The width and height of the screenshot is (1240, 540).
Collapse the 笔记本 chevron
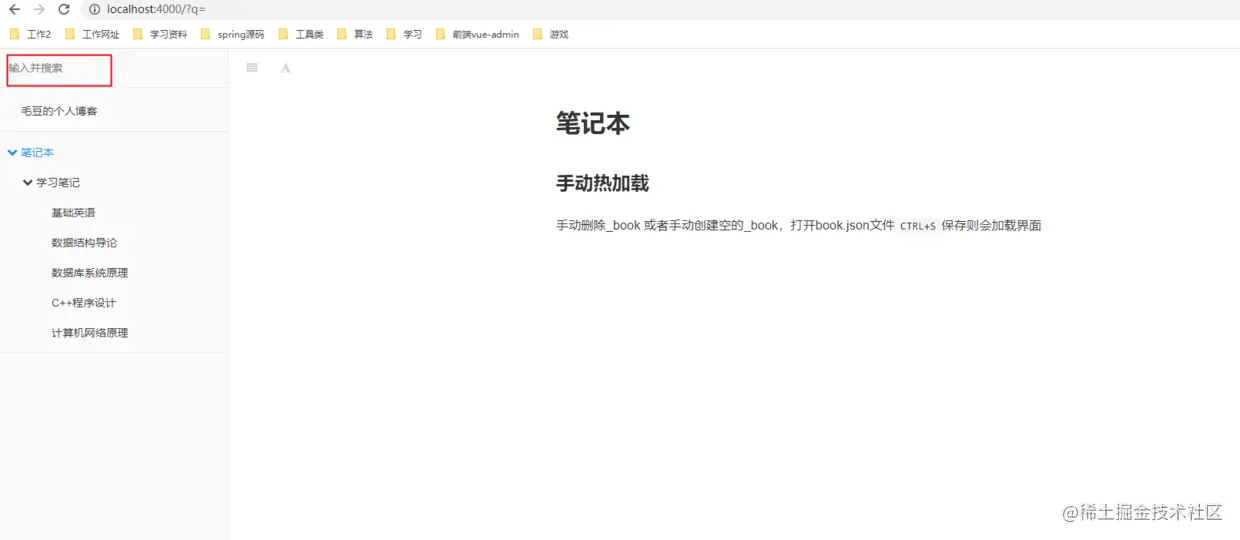pyautogui.click(x=12, y=153)
